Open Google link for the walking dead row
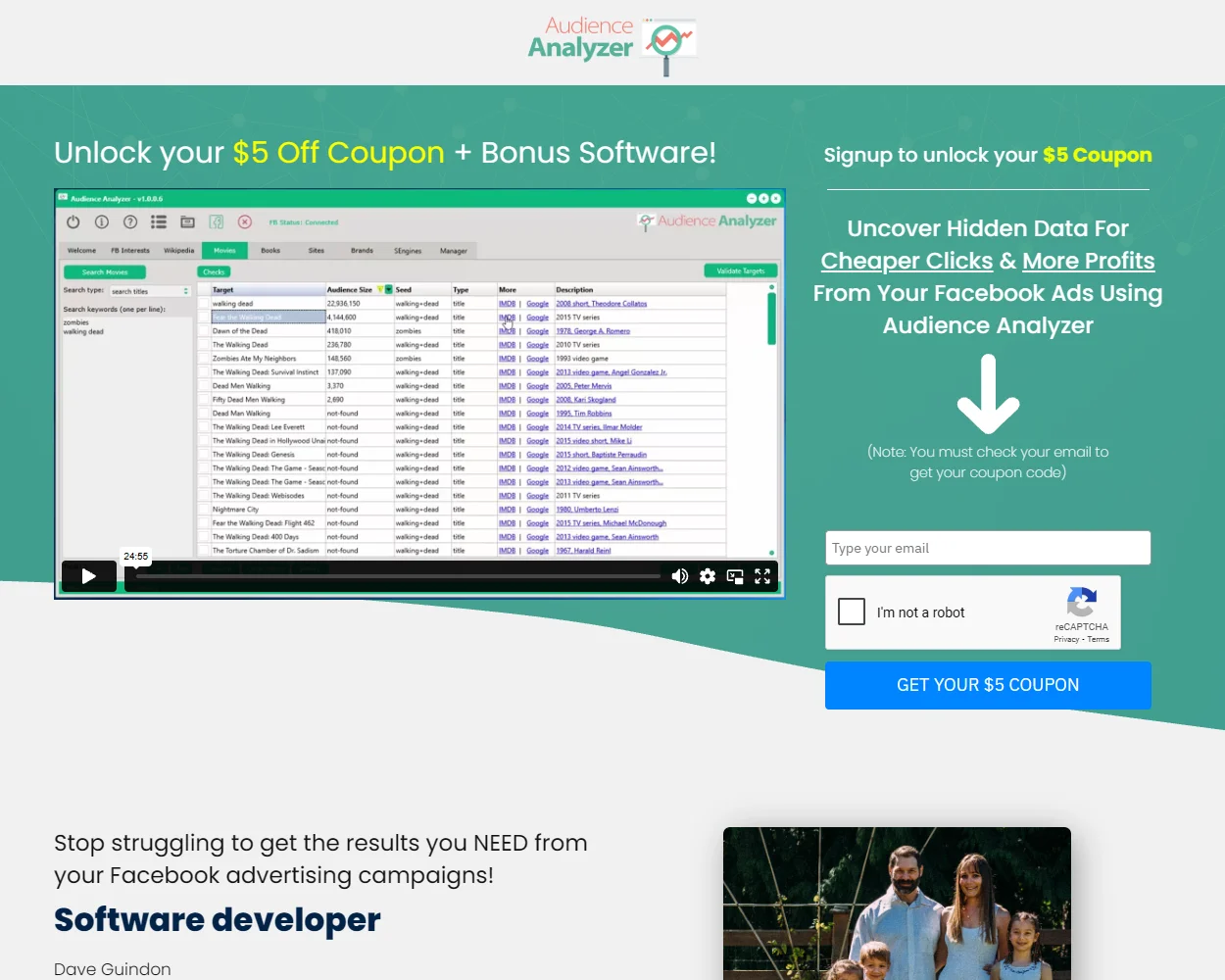The width and height of the screenshot is (1225, 980). coord(537,304)
